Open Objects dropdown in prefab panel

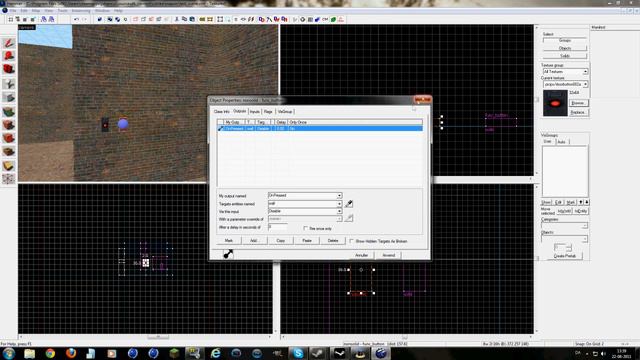pos(585,239)
